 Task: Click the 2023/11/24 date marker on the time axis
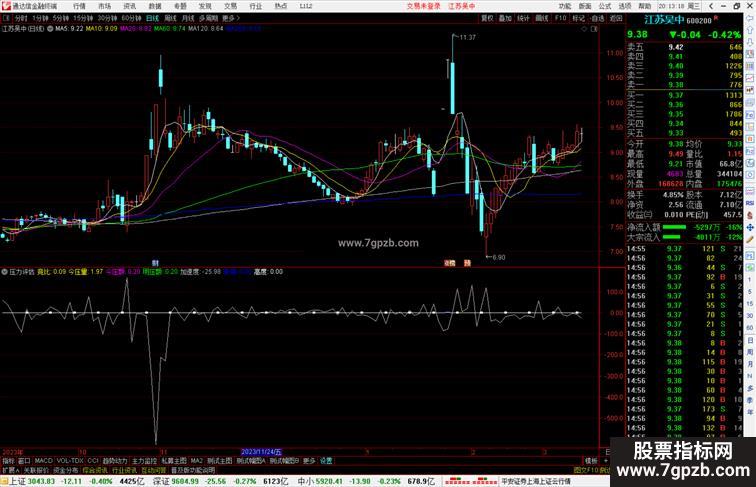pyautogui.click(x=261, y=452)
